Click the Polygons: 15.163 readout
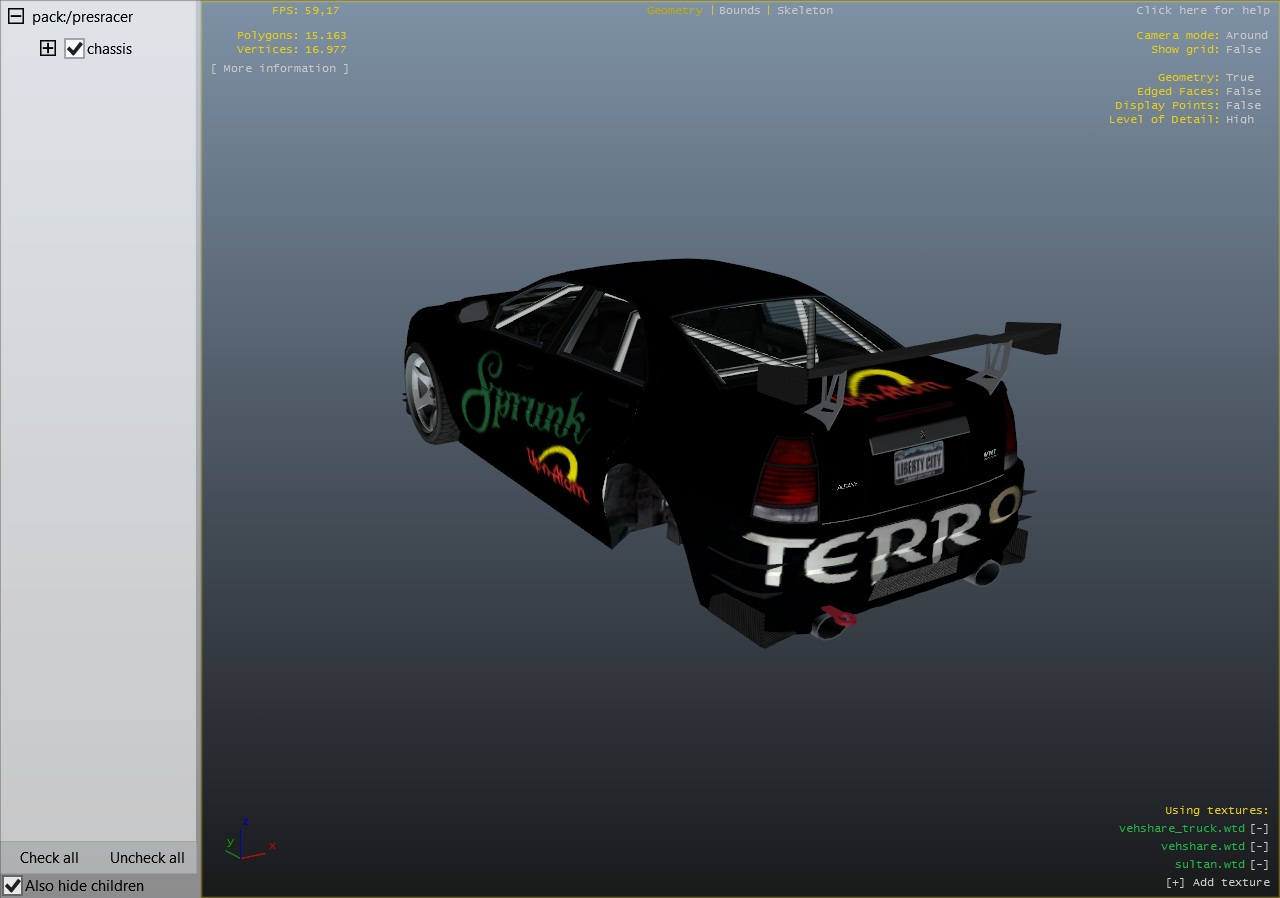Screen dimensions: 1280x898 (291, 35)
